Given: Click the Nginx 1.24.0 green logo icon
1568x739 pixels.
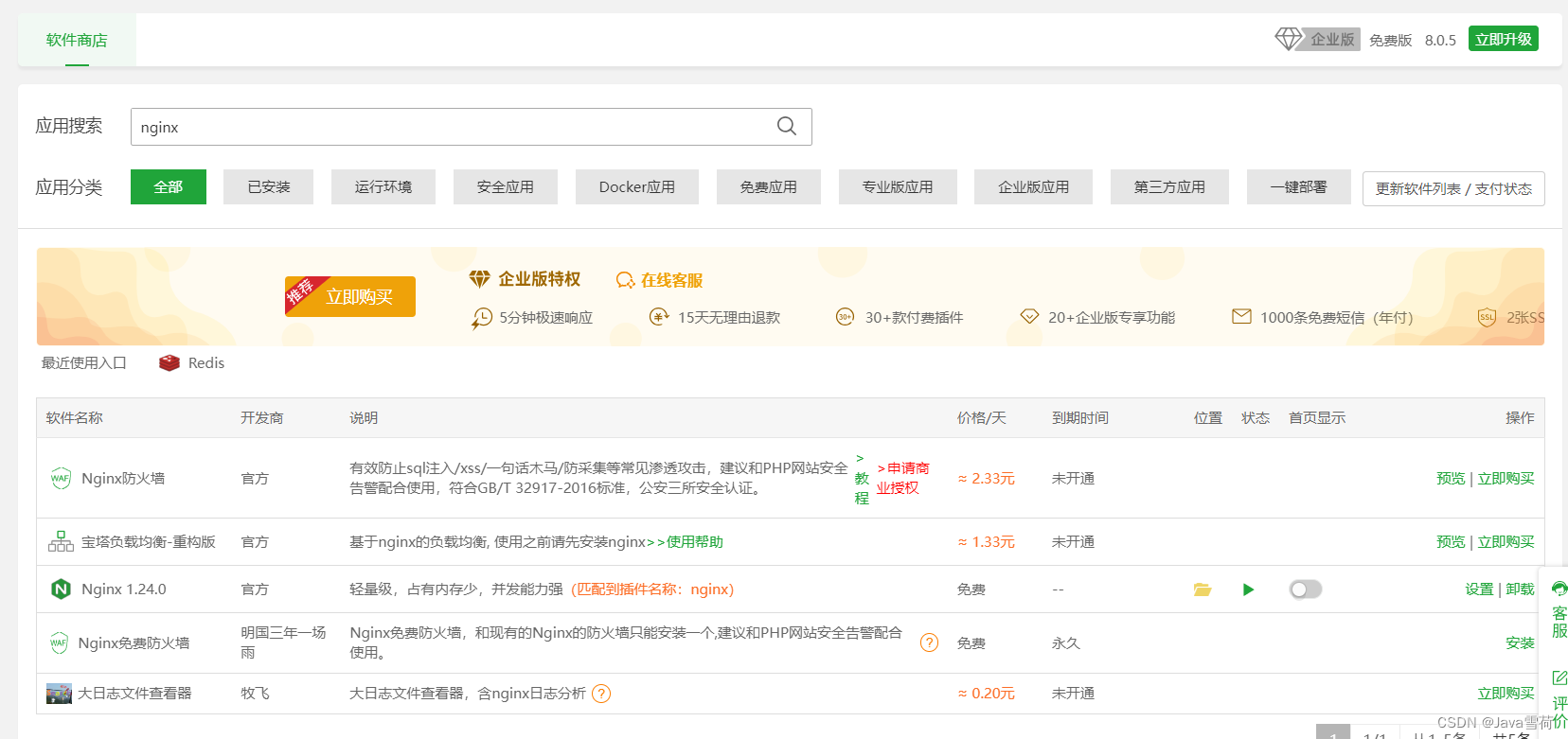Looking at the screenshot, I should (61, 589).
